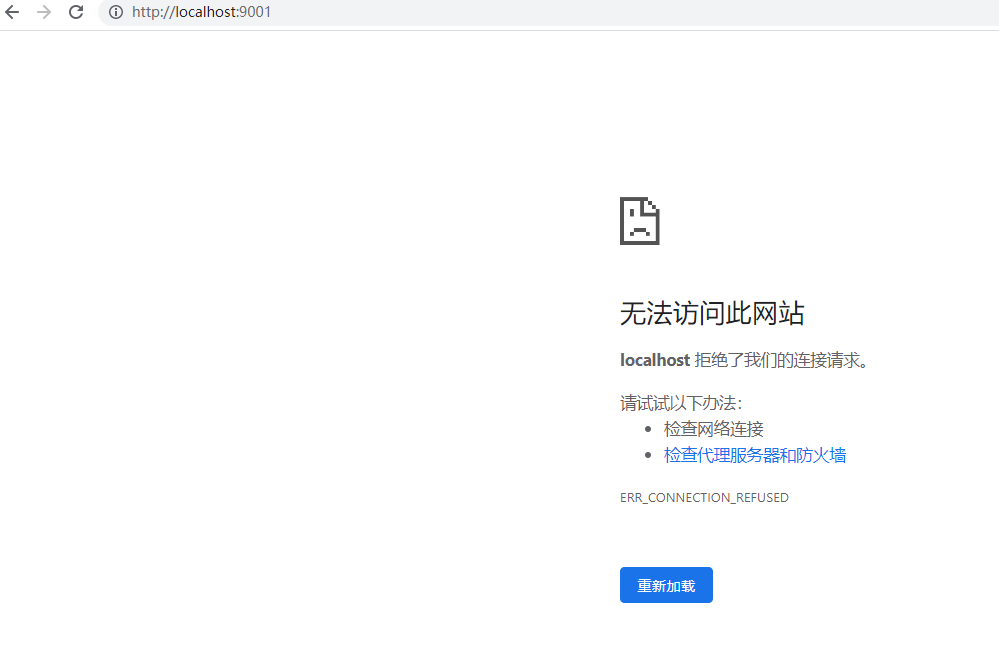Image resolution: width=999 pixels, height=661 pixels.
Task: Click the grayed forward arrow icon
Action: (x=44, y=12)
